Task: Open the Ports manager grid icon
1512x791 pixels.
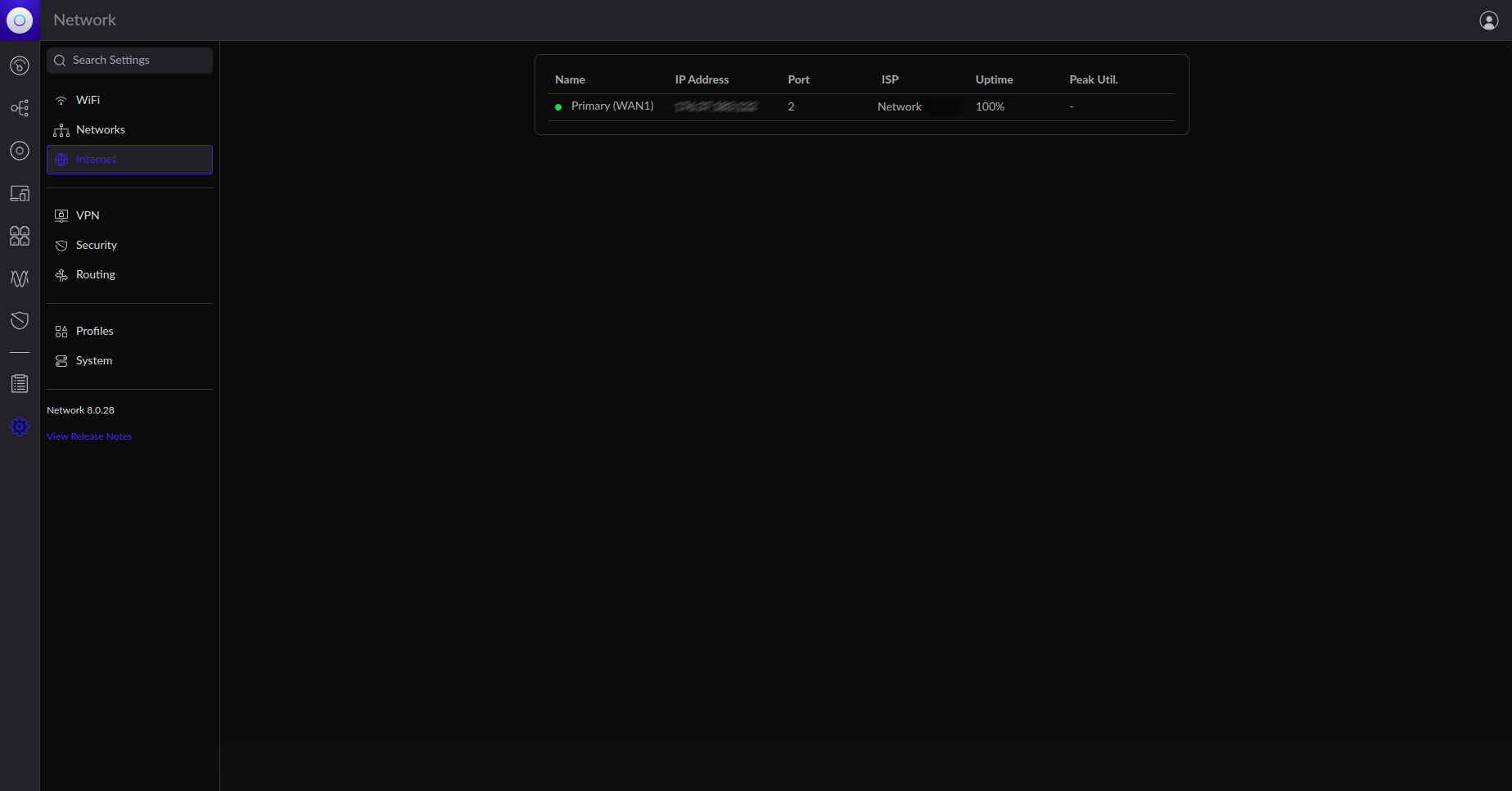Action: (20, 236)
